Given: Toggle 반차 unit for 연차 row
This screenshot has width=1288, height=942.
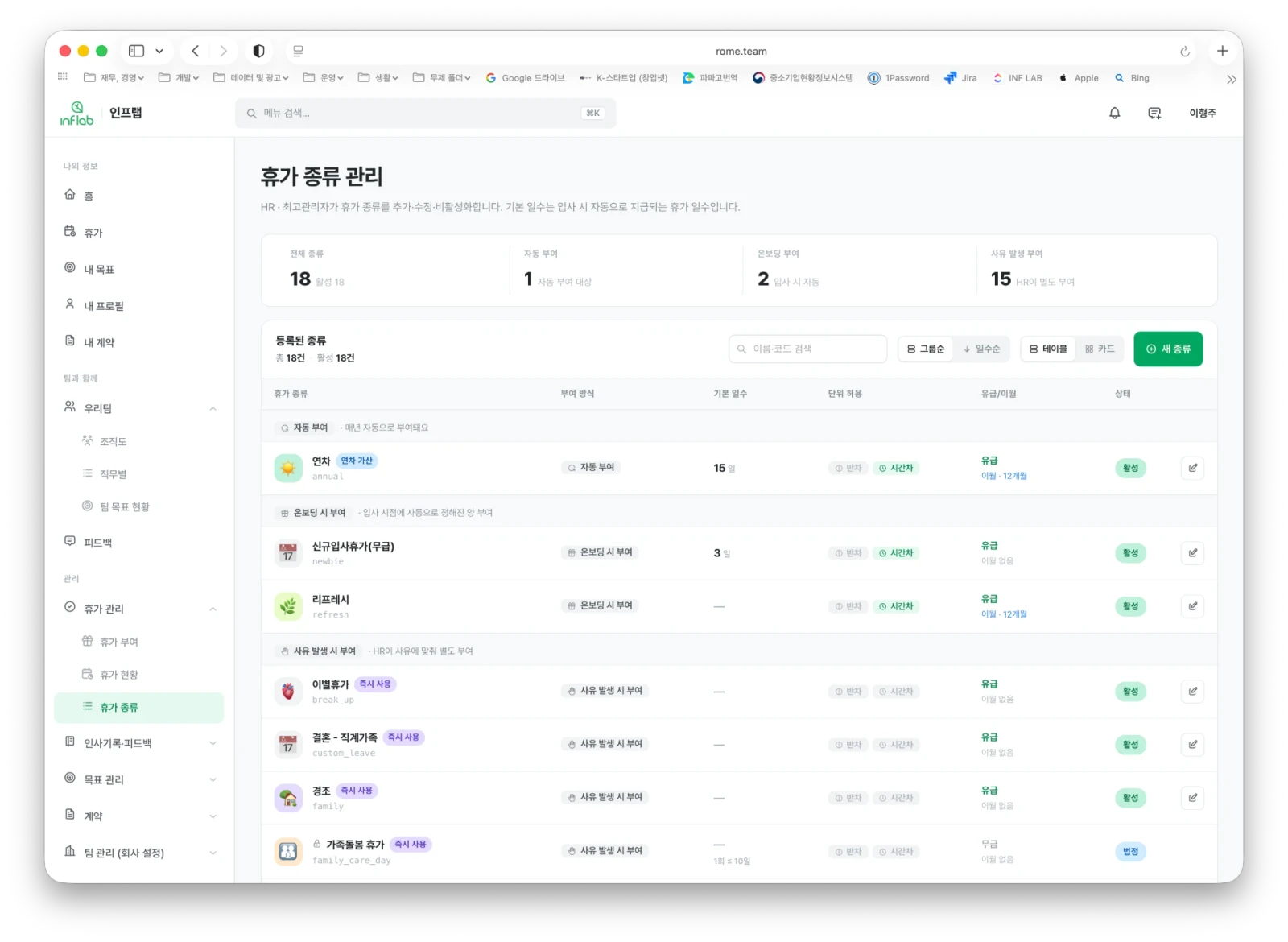Looking at the screenshot, I should click(848, 468).
